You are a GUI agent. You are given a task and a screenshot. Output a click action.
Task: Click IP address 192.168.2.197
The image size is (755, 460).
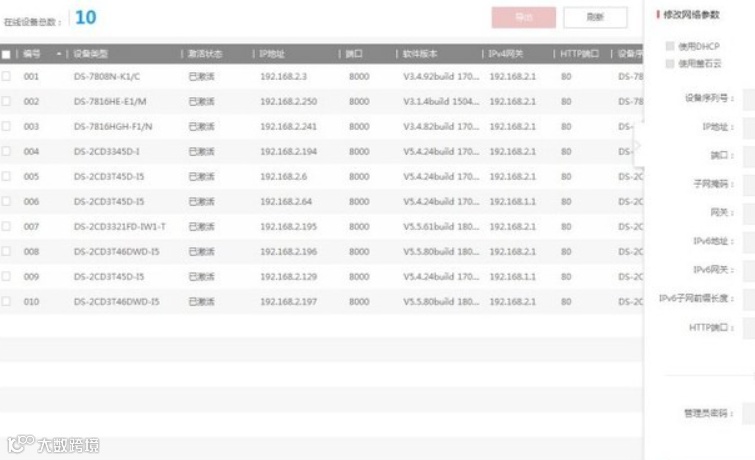tap(288, 302)
